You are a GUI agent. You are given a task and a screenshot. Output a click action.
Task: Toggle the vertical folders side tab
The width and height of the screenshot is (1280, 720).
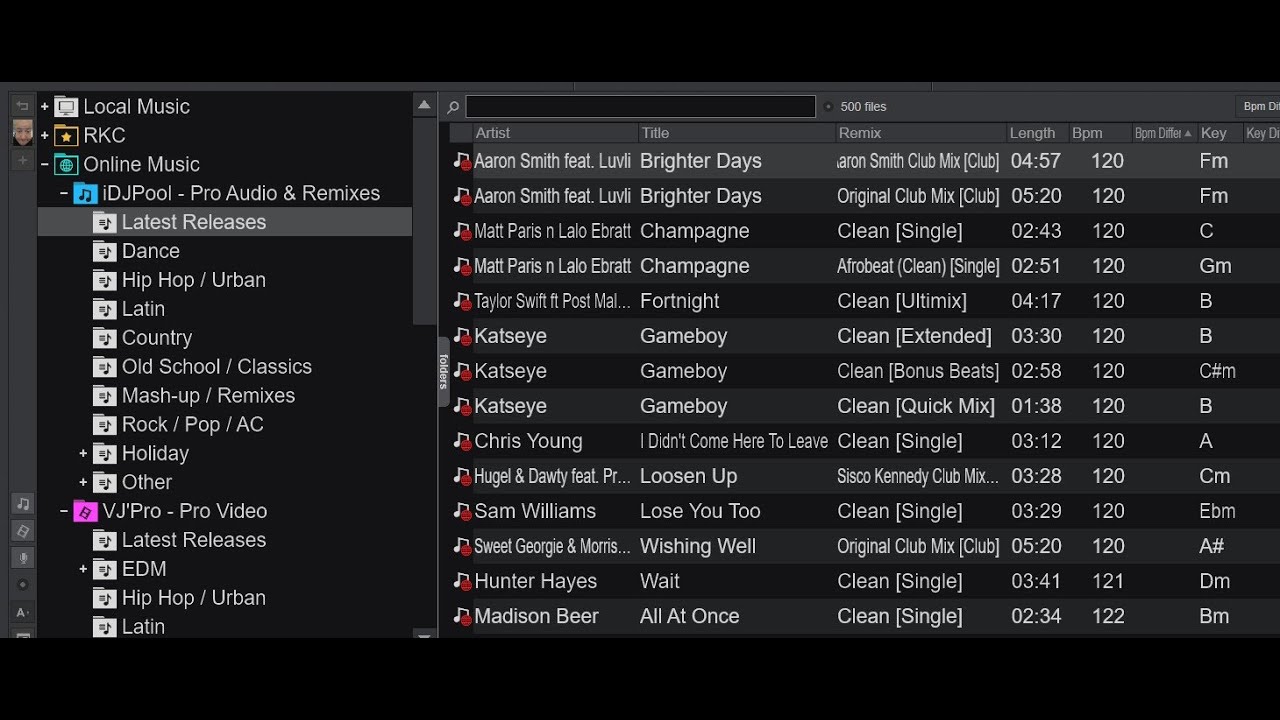(x=443, y=371)
